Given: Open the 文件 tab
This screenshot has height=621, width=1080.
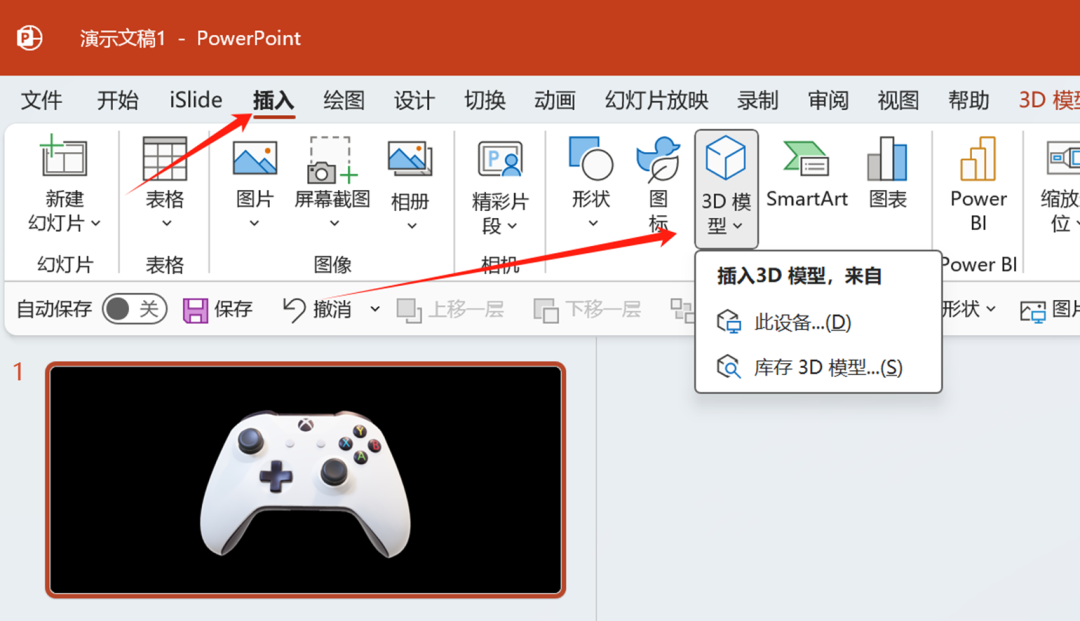Looking at the screenshot, I should tap(41, 101).
